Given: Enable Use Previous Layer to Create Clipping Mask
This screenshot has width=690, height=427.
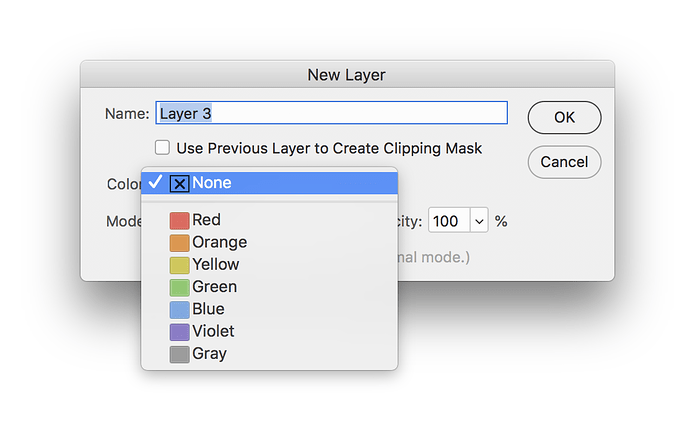Looking at the screenshot, I should 162,147.
